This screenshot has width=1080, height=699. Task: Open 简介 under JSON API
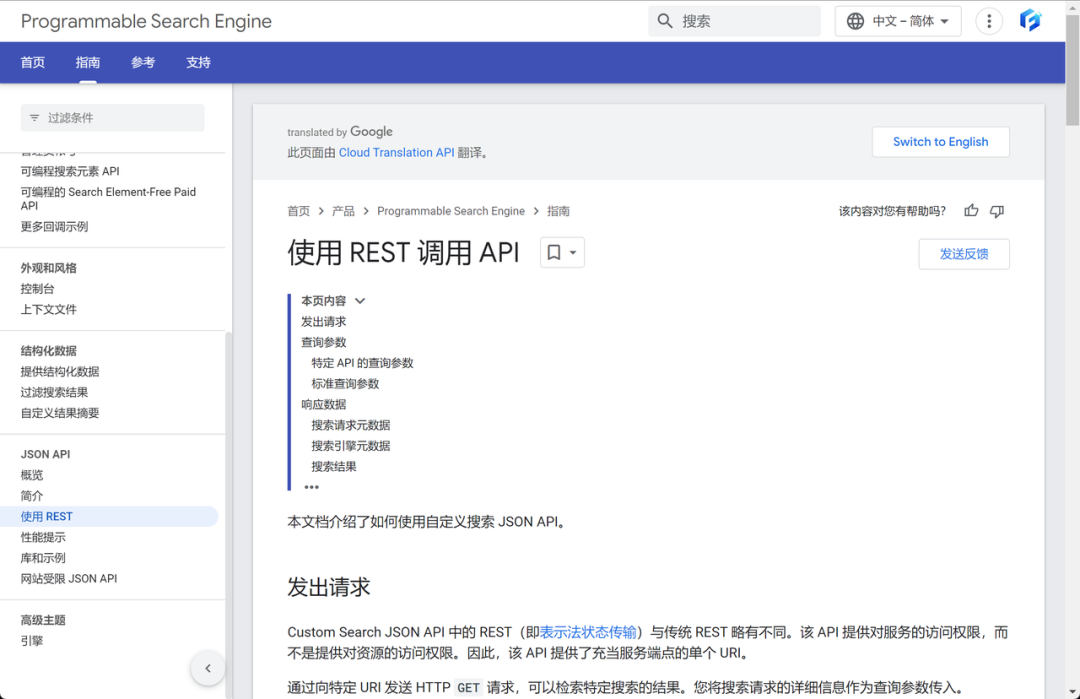(32, 495)
